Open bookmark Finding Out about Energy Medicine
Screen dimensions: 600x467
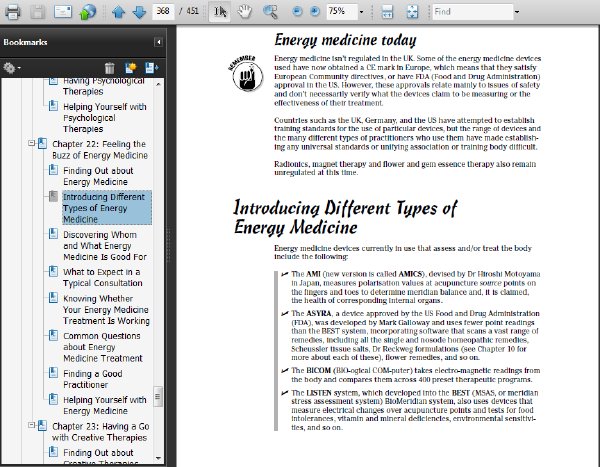point(98,176)
